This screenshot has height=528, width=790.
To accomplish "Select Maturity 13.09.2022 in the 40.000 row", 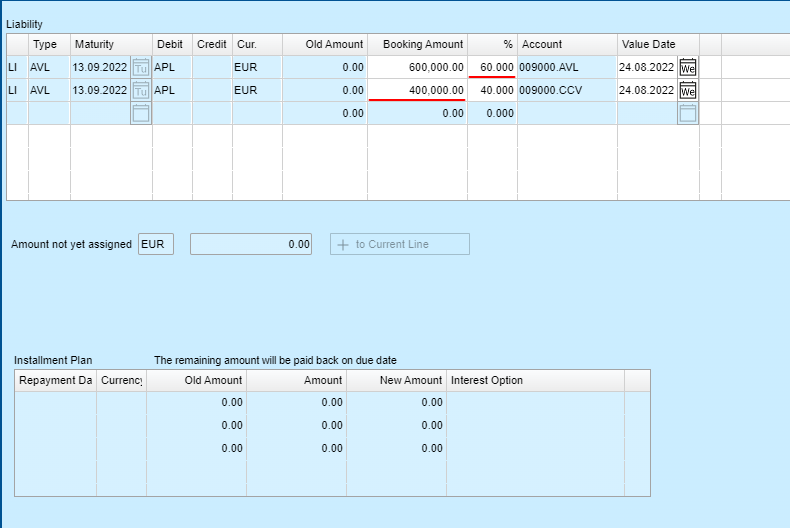I will (100, 90).
